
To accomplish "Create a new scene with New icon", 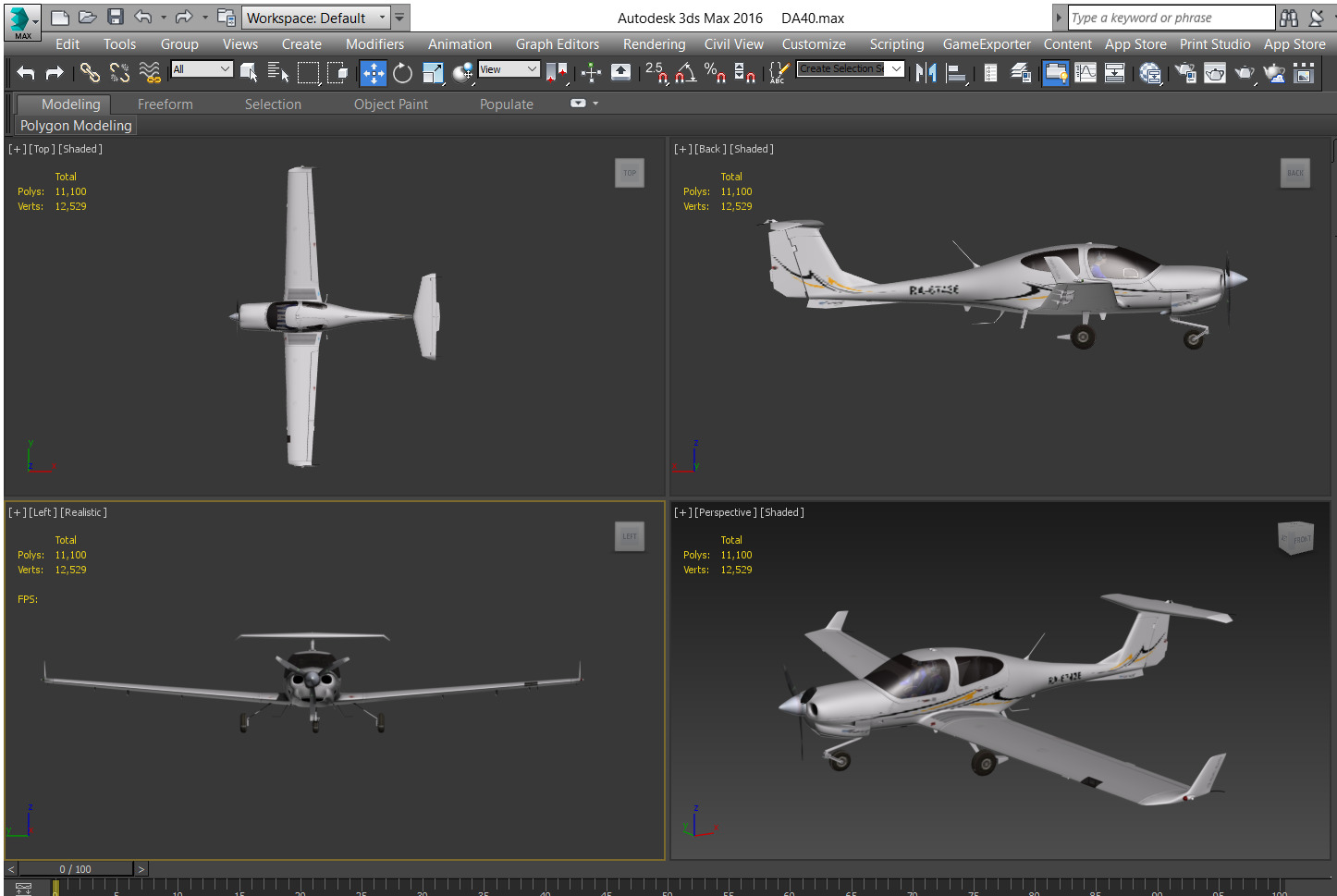I will [x=59, y=18].
